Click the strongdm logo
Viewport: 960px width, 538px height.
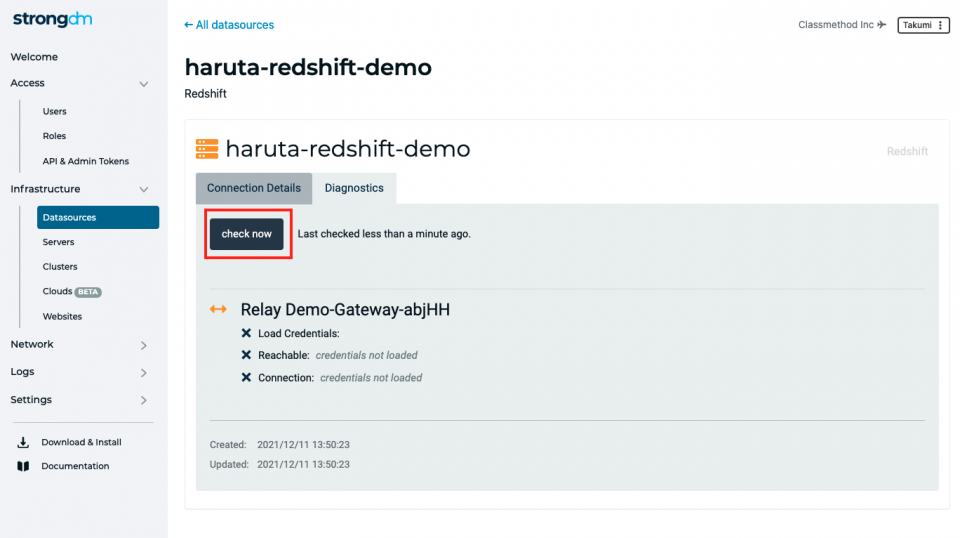pos(53,20)
